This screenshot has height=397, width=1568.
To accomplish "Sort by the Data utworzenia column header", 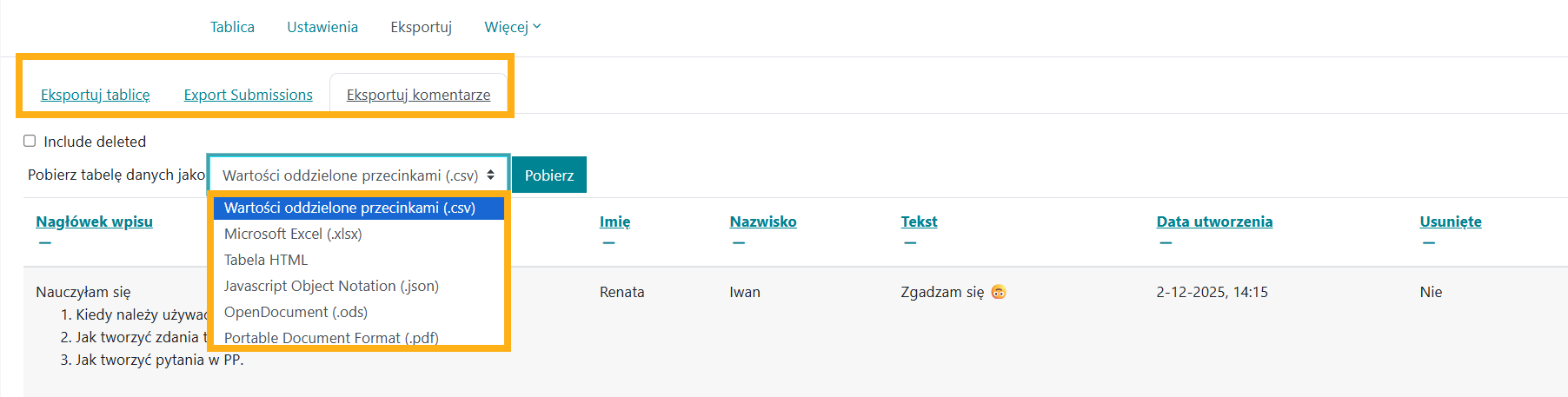I will click(1214, 222).
